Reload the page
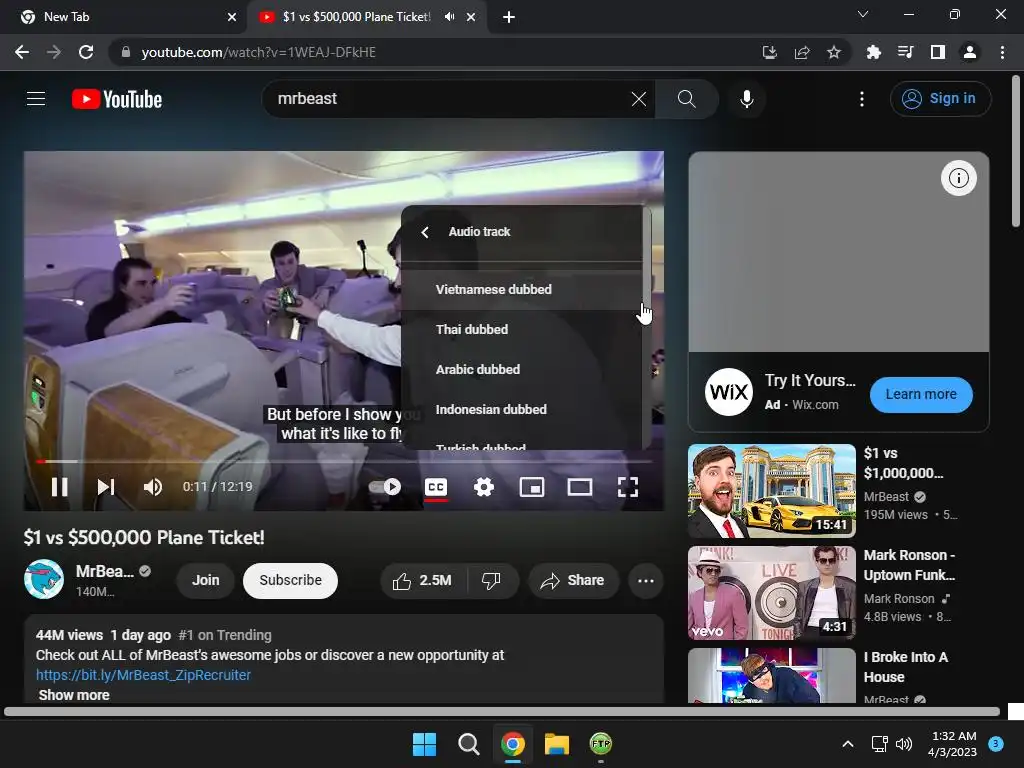This screenshot has height=768, width=1024. point(86,52)
